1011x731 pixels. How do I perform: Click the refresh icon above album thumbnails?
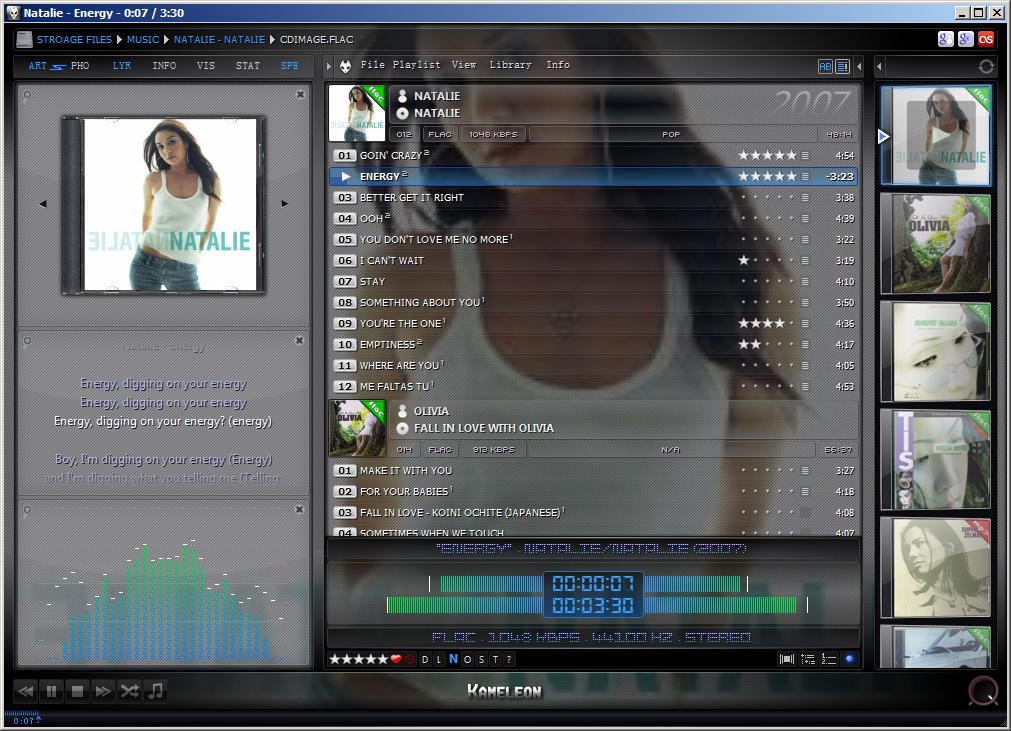tap(986, 66)
